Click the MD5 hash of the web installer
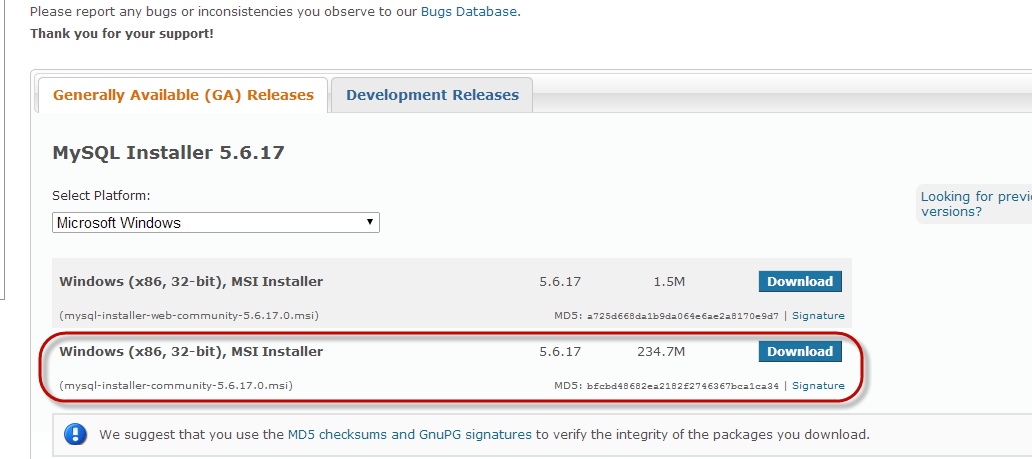This screenshot has height=459, width=1032. click(682, 316)
